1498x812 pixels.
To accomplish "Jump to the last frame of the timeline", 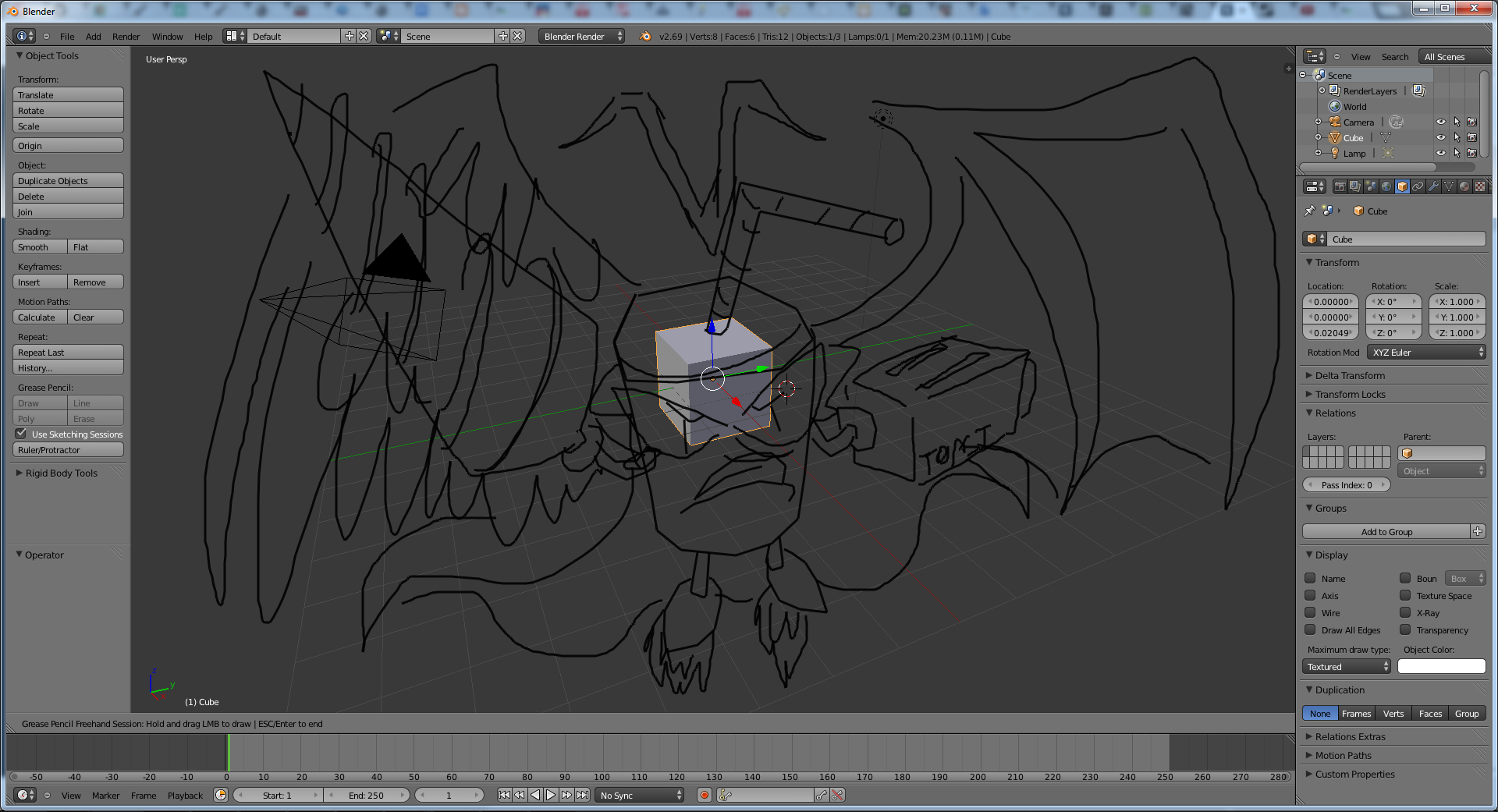I will (582, 795).
